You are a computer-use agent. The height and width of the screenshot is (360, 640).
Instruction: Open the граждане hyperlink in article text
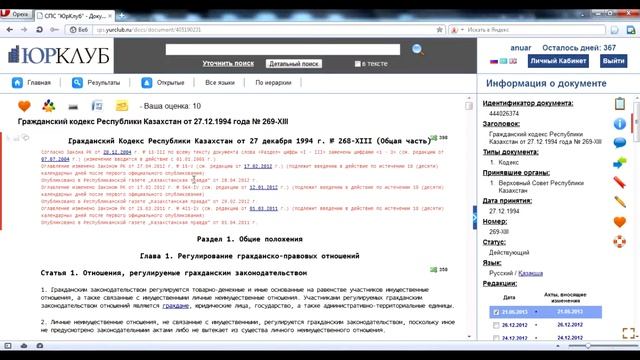176,306
